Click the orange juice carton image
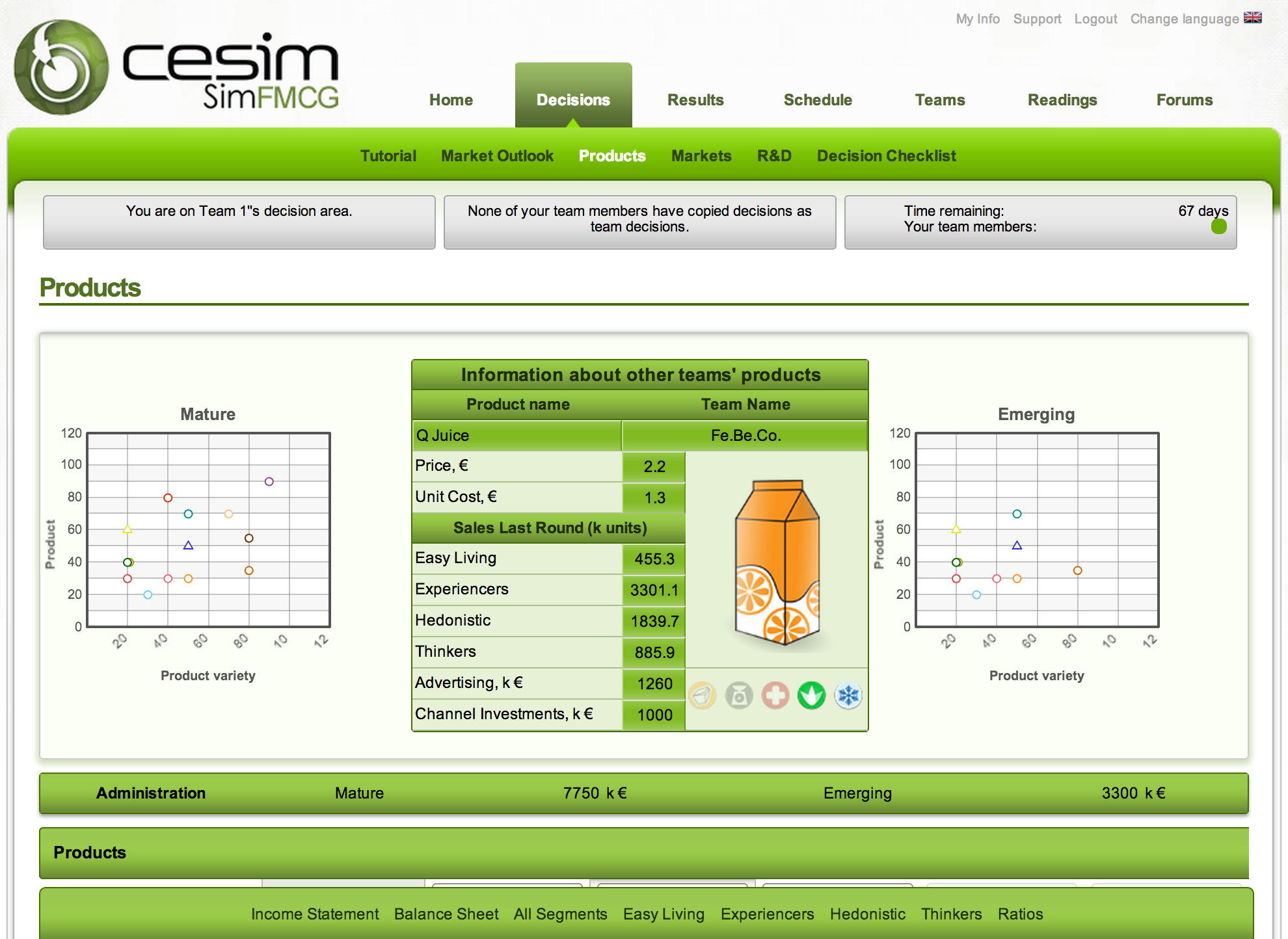 tap(777, 562)
